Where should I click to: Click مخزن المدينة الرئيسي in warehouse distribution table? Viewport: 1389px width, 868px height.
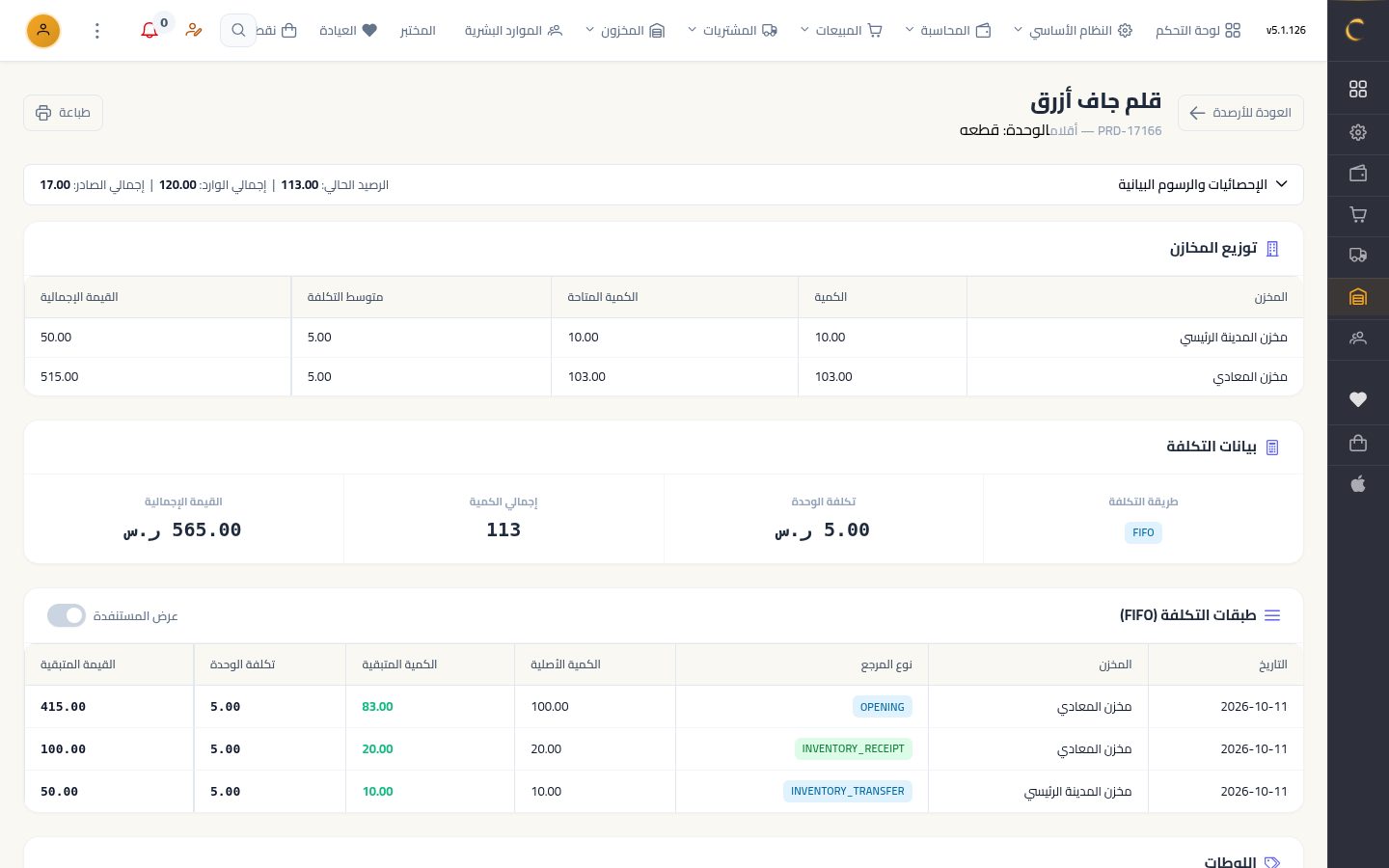[1234, 338]
